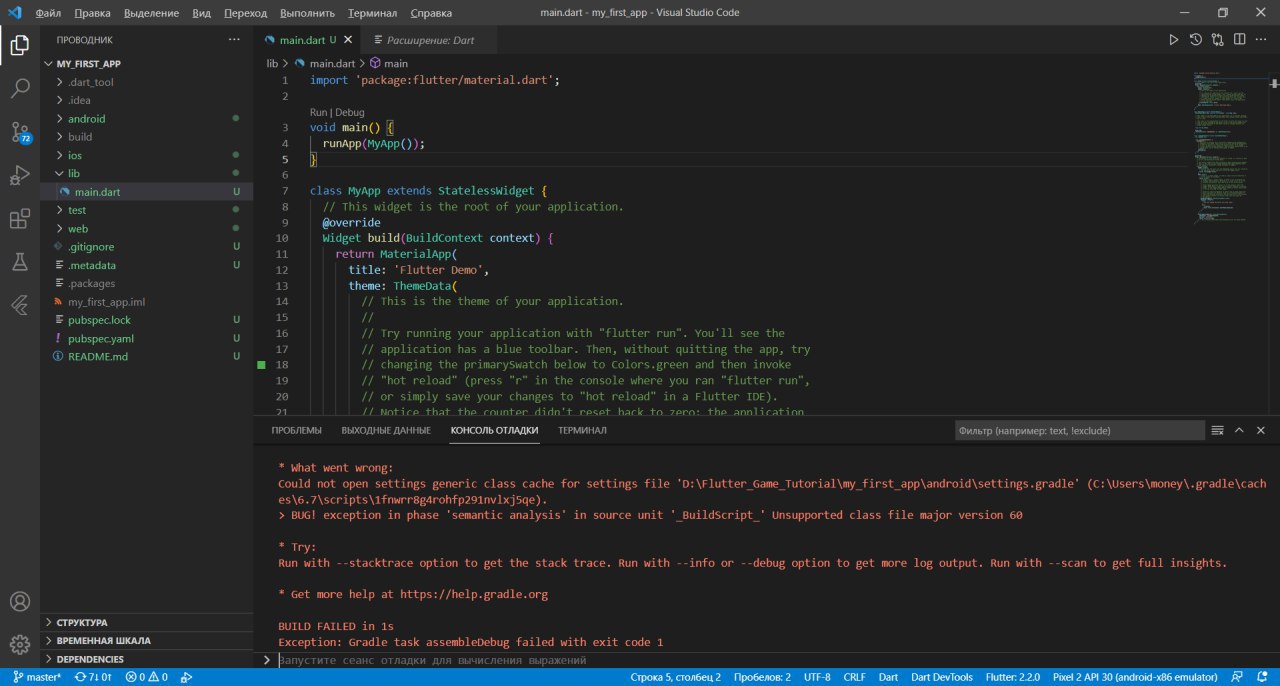The image size is (1280, 686).
Task: Open the Flutter/Dart sidebar icon
Action: 19,305
